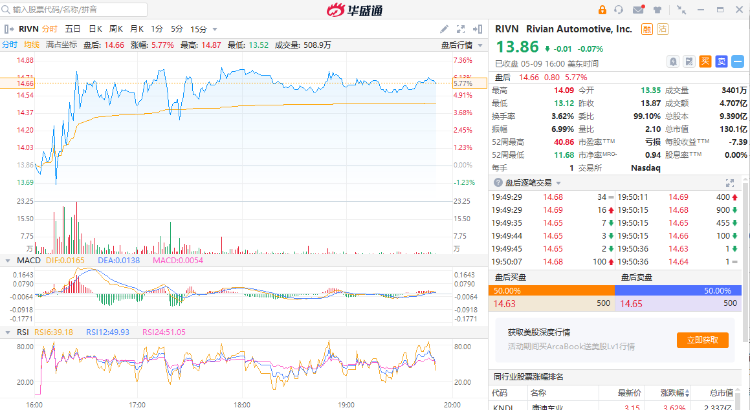Click the DIF:0.0165 MACD label
The image size is (750, 410).
tap(65, 261)
